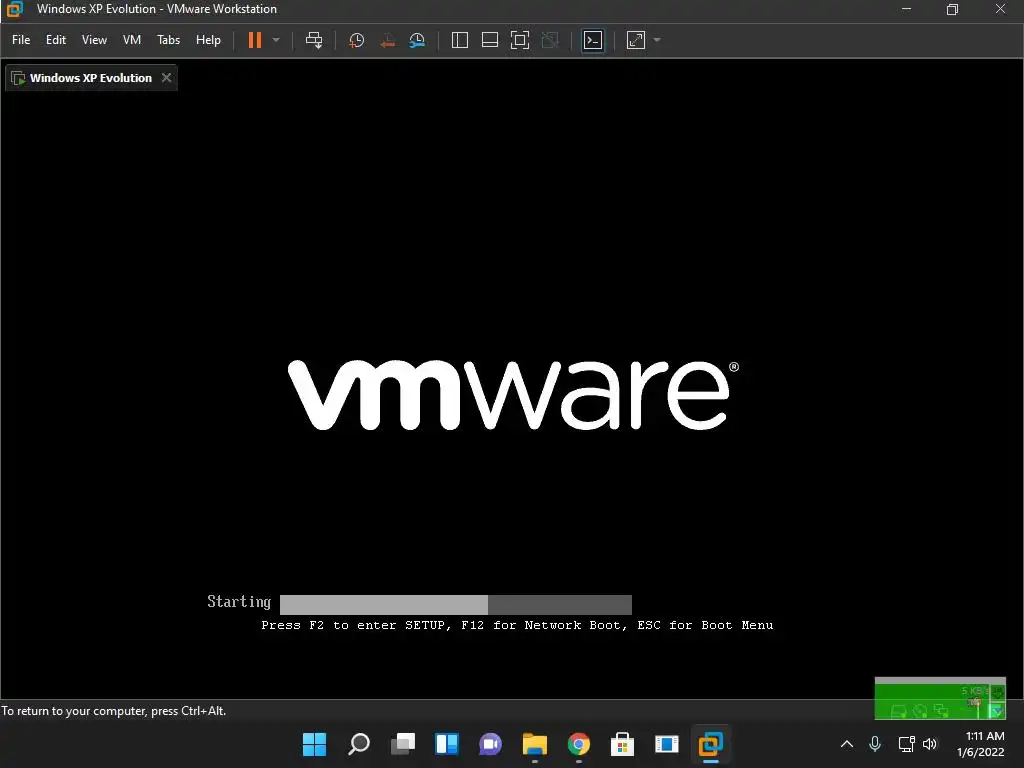
Task: Click the VMware icon in the title bar
Action: click(x=14, y=9)
